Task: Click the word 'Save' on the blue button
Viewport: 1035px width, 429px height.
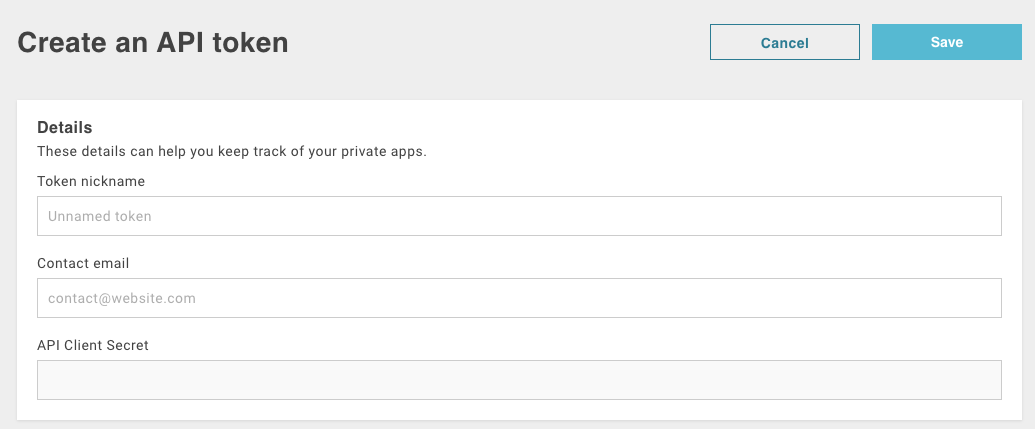Action: [x=946, y=42]
